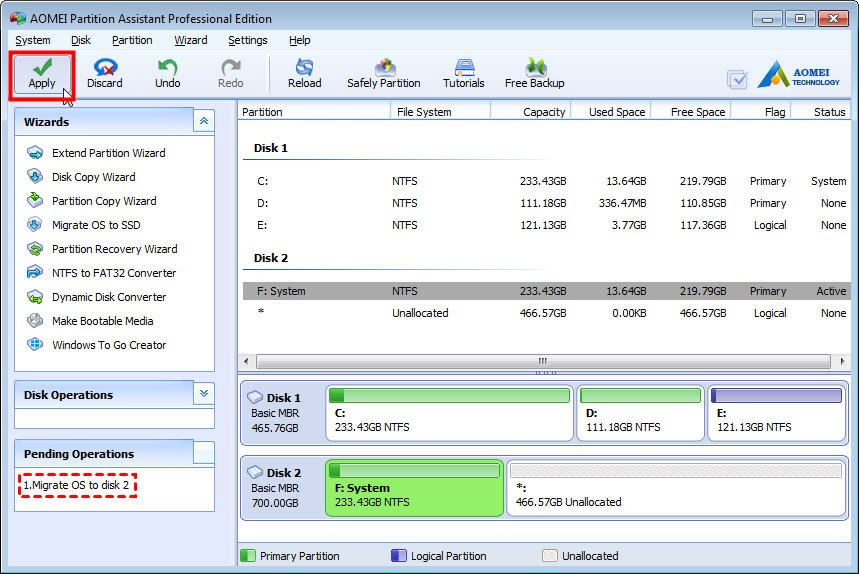
Task: Click the AOMEI Technology logo
Action: click(x=799, y=74)
